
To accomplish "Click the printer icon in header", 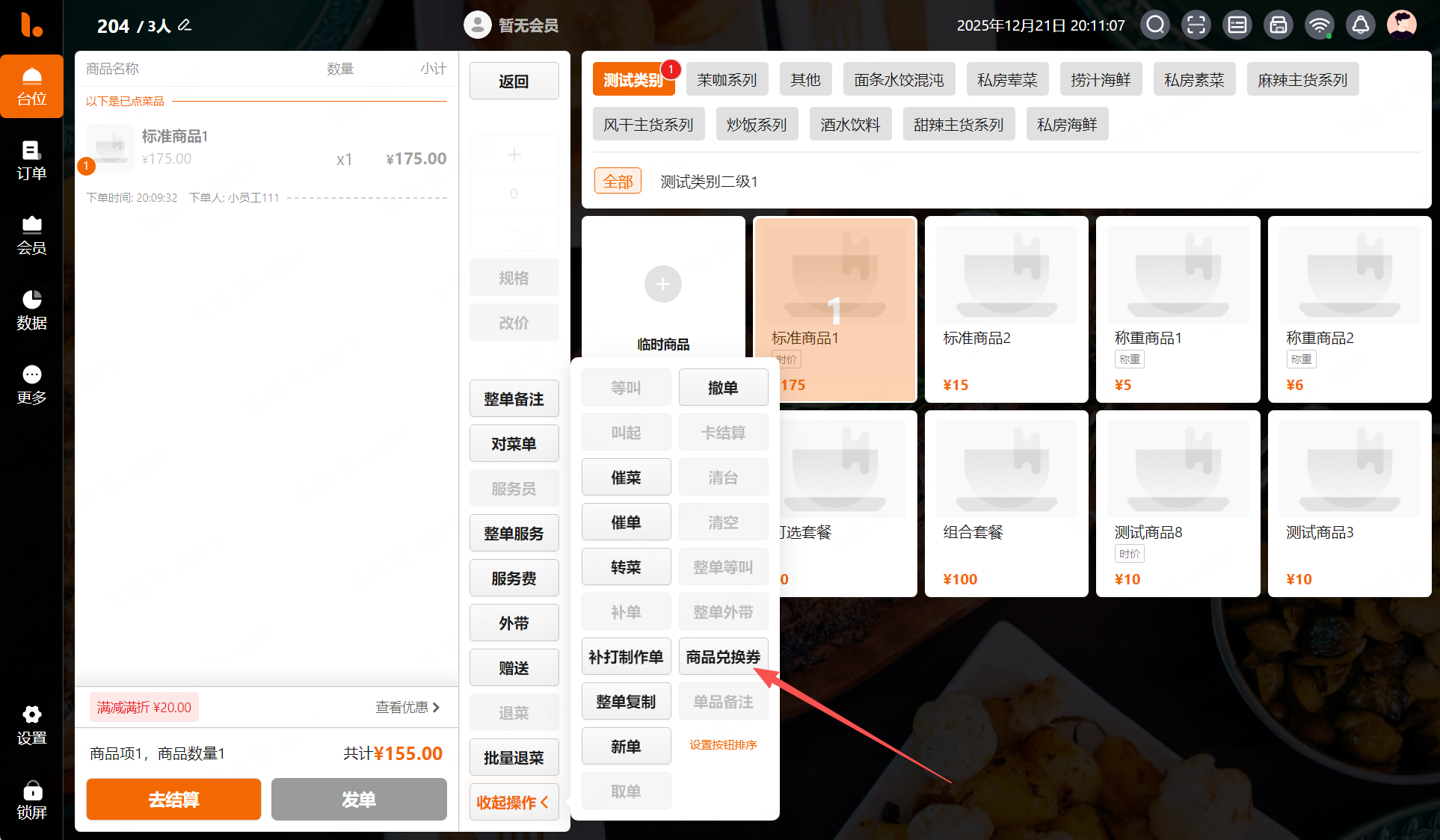I will pos(1279,25).
